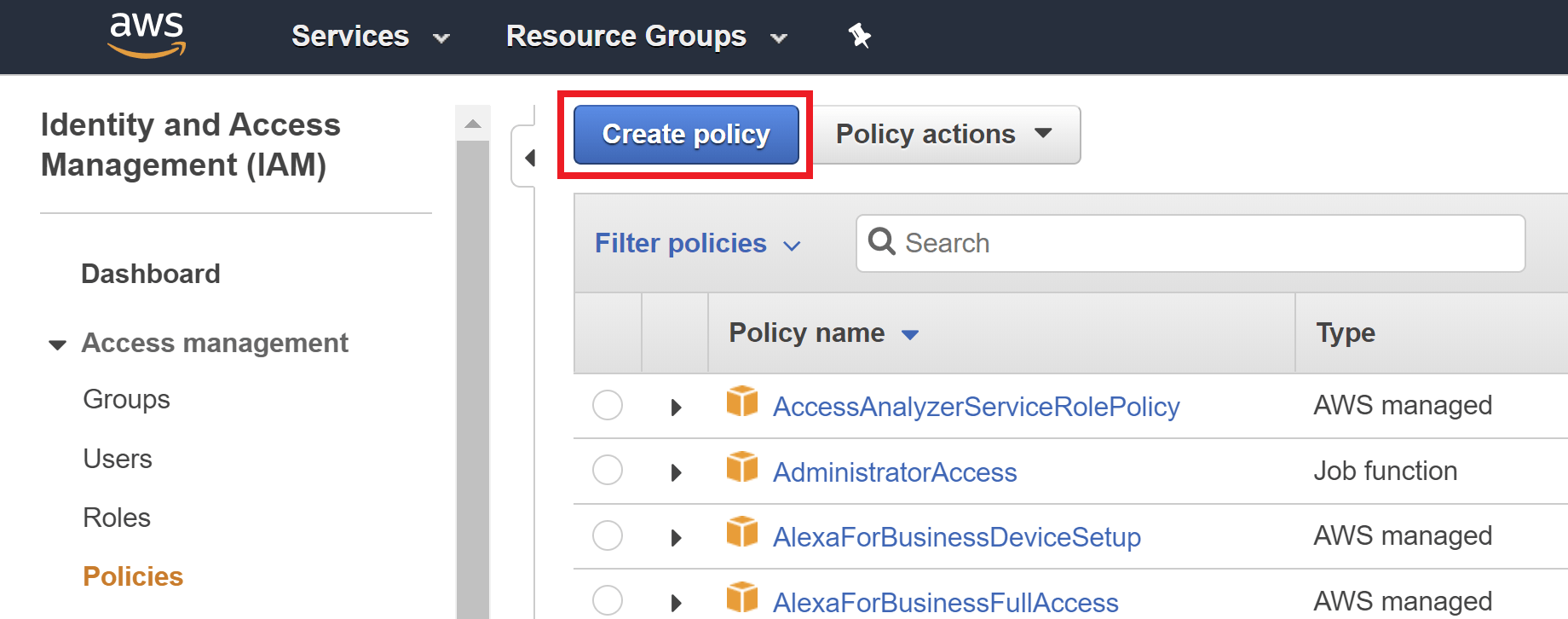
Task: Click the AlexaForBusinessDeviceSetup orange box icon
Action: pos(742,531)
